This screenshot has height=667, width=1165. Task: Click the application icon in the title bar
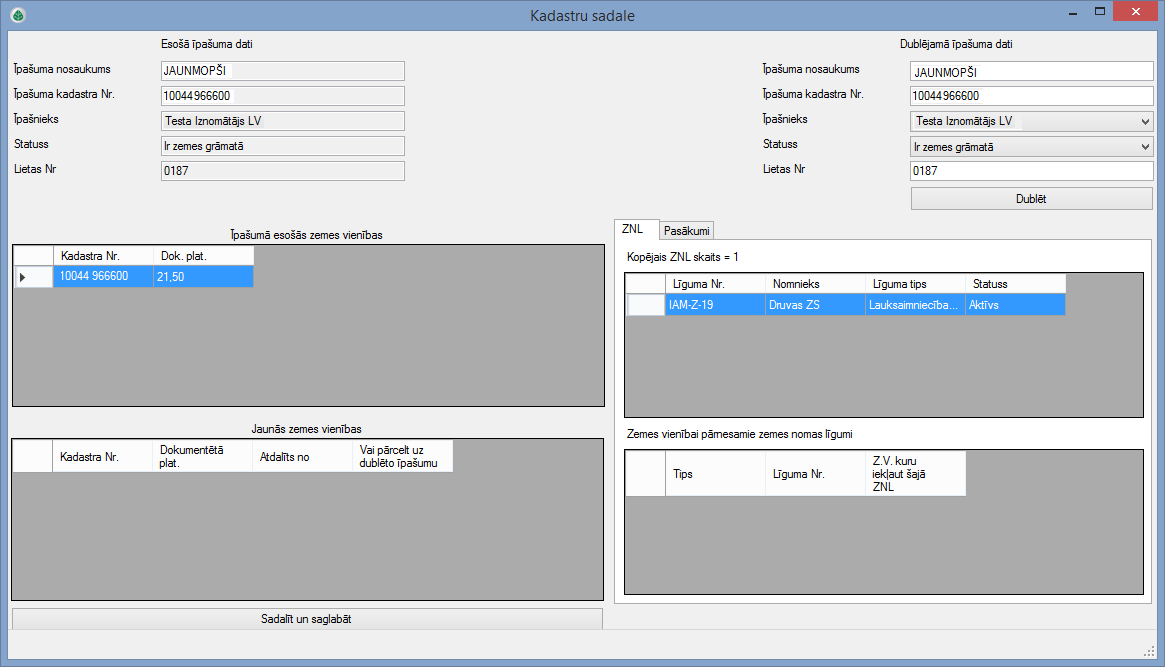18,15
